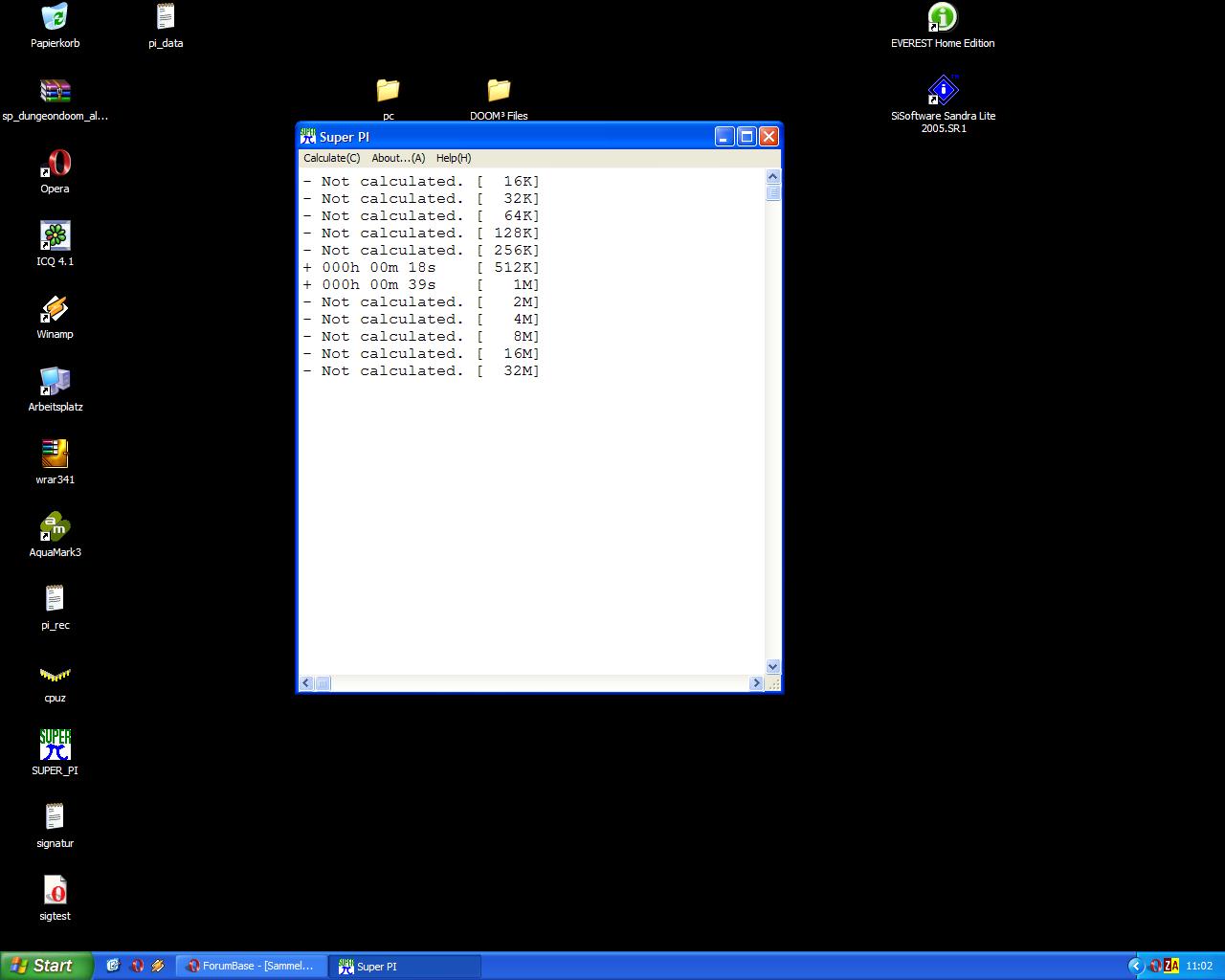
Task: Open the Calculate(C) menu
Action: click(332, 158)
